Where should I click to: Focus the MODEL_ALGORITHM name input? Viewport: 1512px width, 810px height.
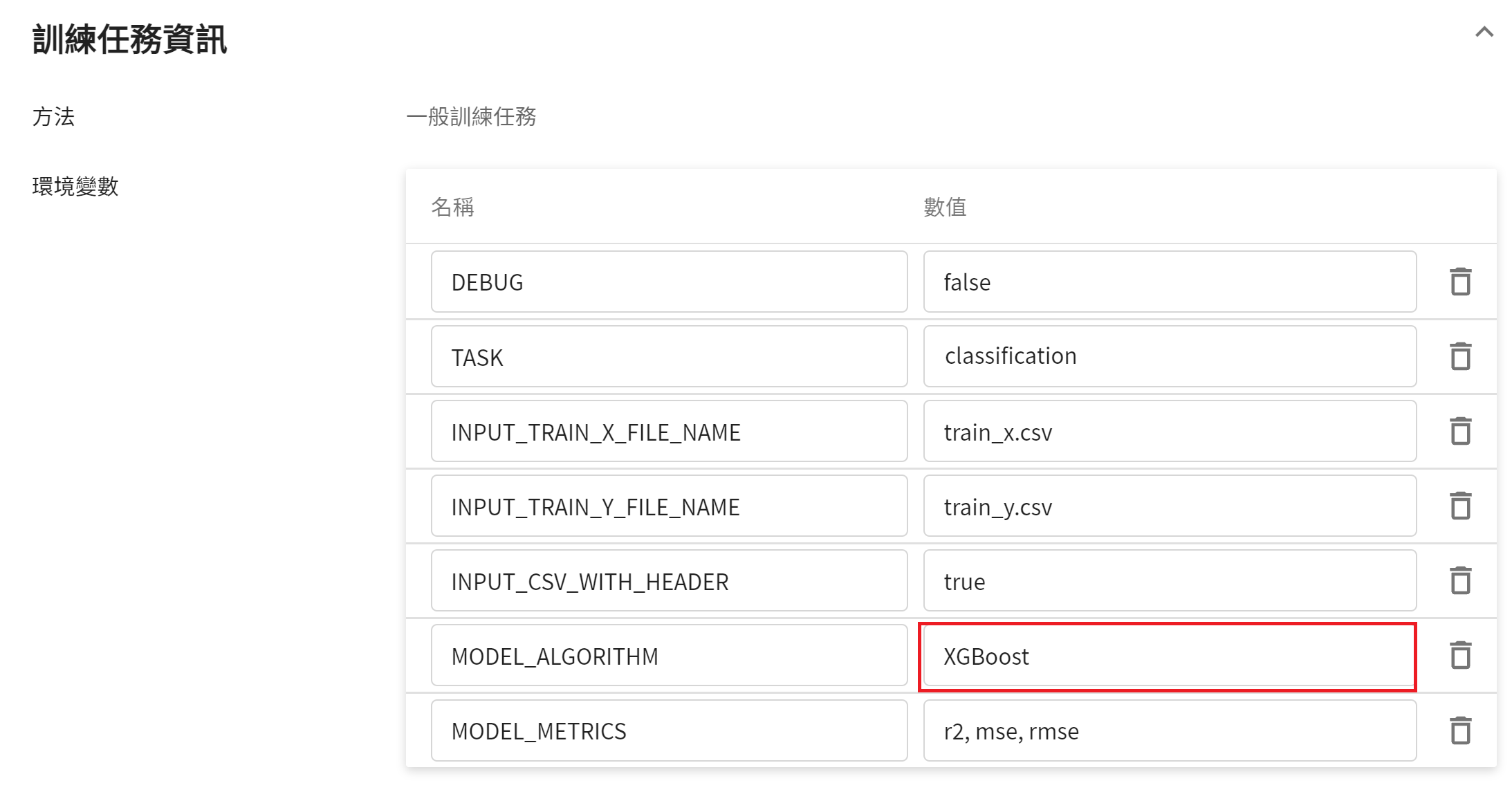[668, 655]
